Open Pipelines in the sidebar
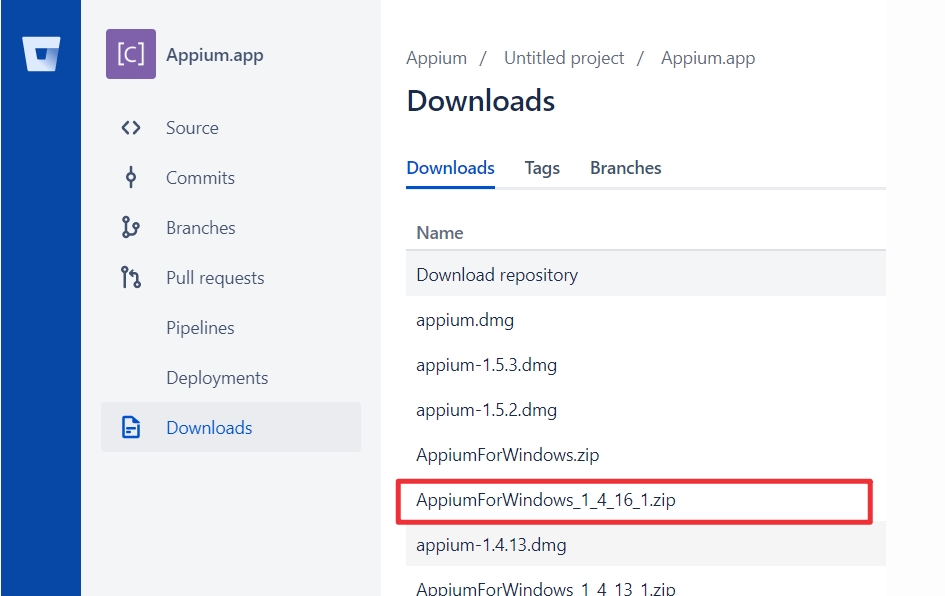This screenshot has height=596, width=945. (200, 328)
